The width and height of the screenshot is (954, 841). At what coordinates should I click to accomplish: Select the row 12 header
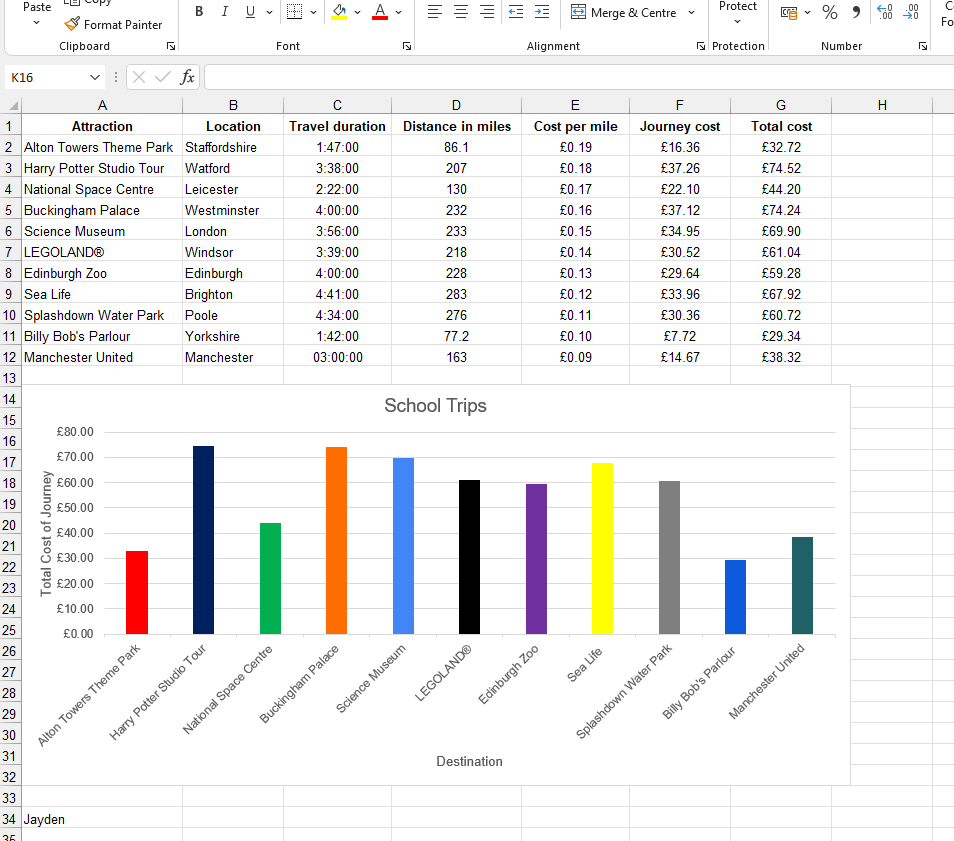coord(9,358)
